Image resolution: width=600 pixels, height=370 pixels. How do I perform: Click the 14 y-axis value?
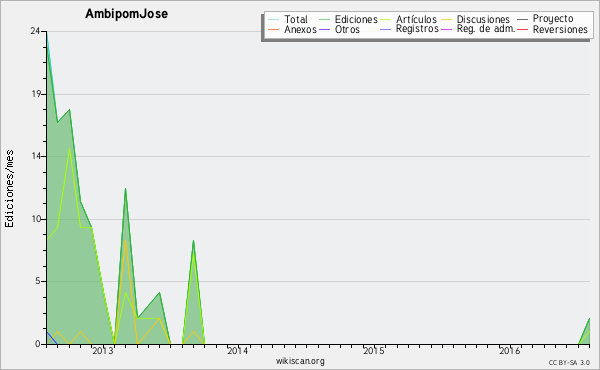[x=35, y=156]
